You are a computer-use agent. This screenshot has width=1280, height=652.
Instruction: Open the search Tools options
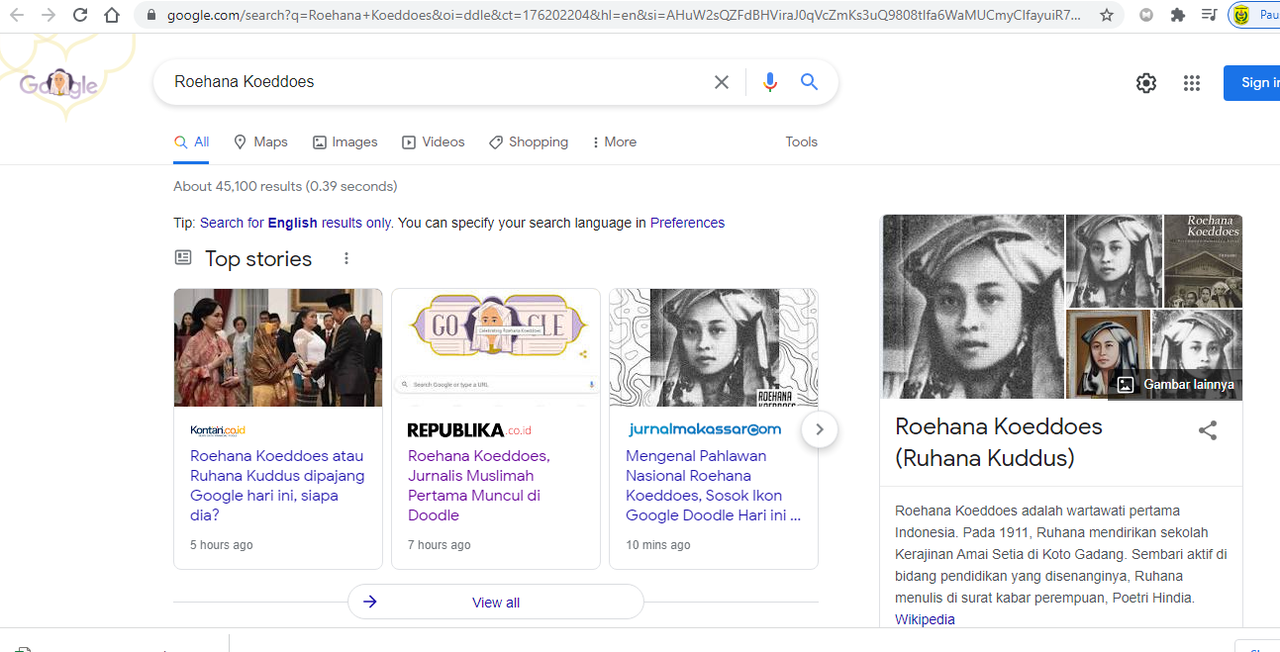click(x=801, y=142)
